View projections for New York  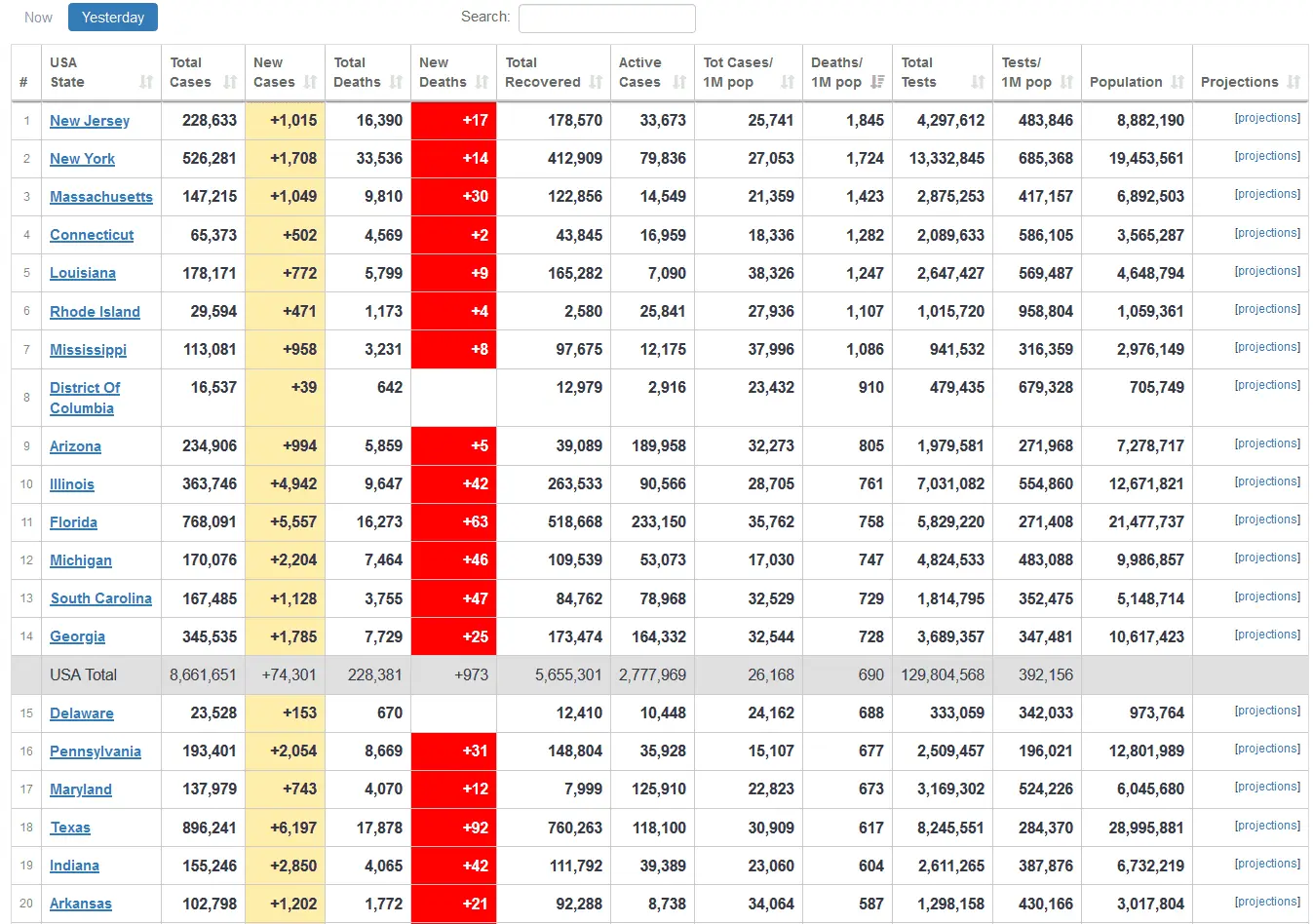pos(1266,156)
